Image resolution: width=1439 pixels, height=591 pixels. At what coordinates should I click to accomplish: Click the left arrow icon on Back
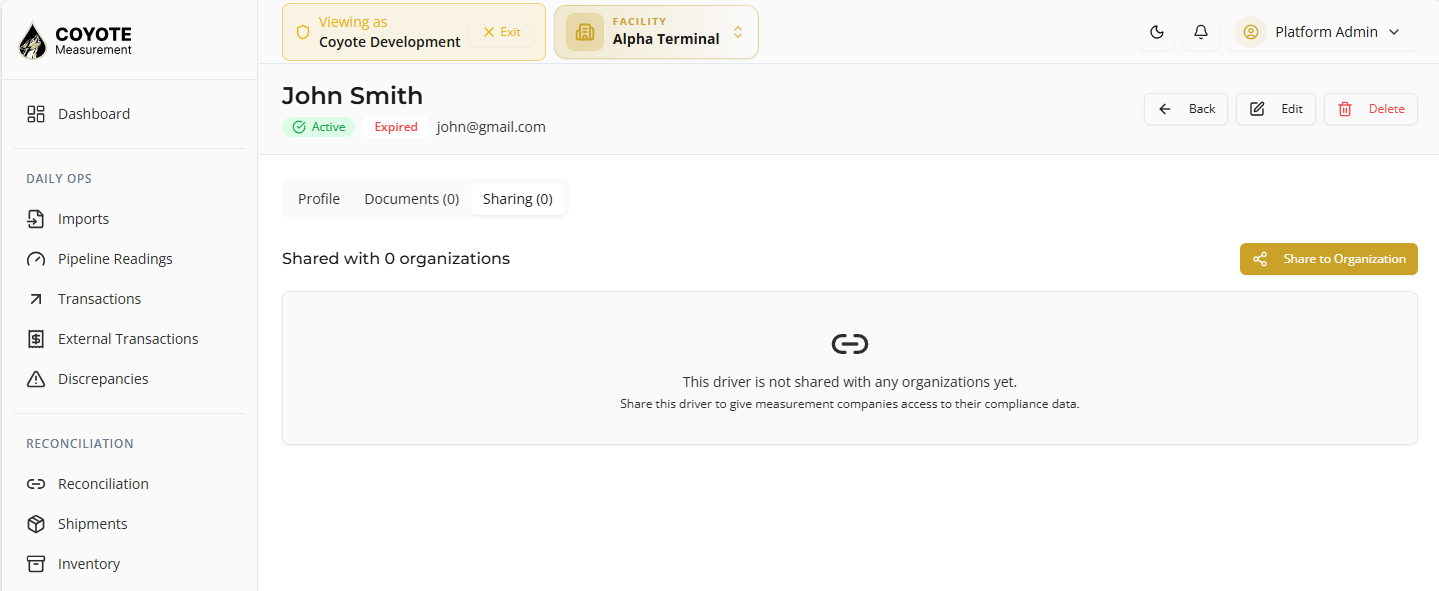(1165, 109)
